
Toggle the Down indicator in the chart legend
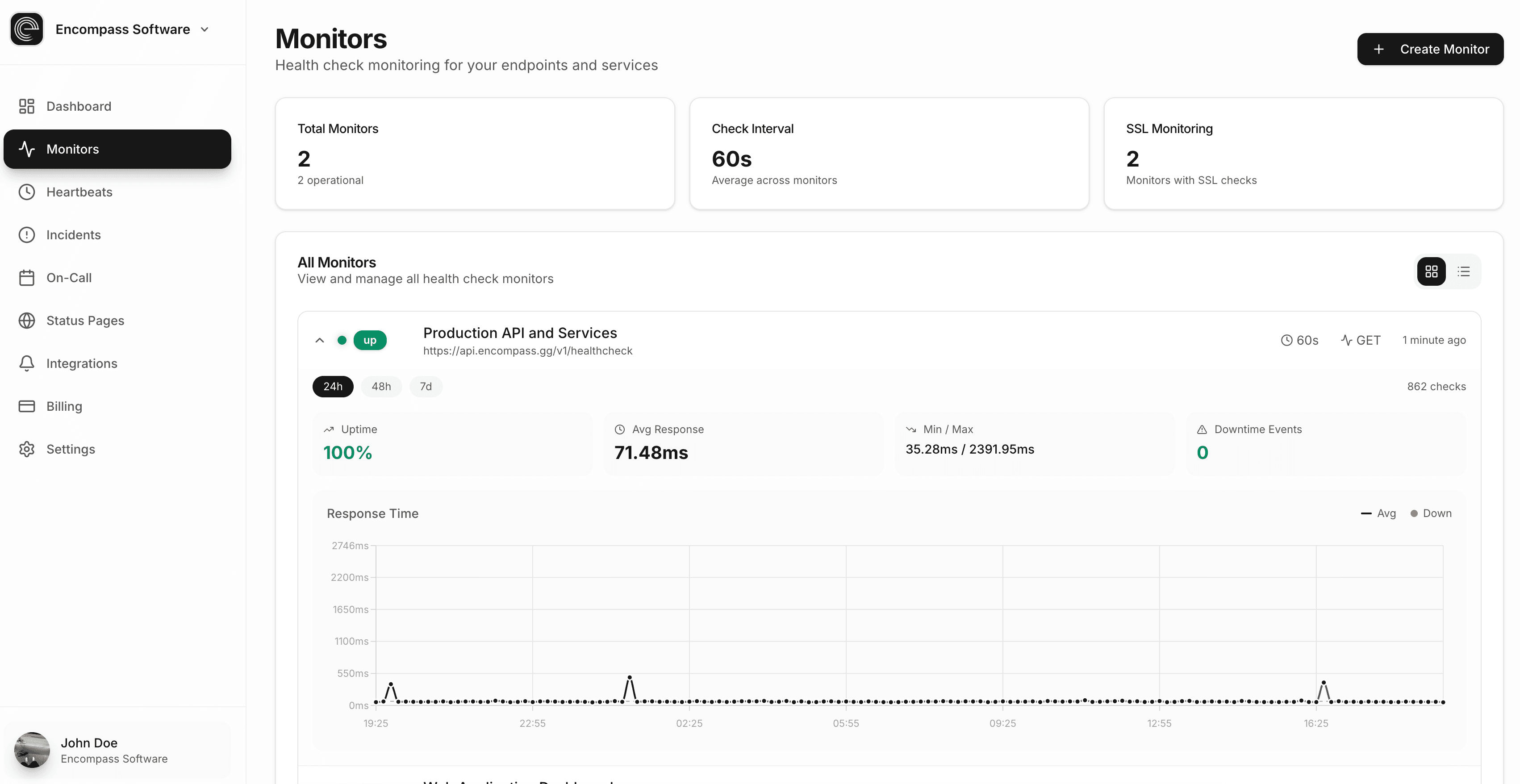point(1432,513)
